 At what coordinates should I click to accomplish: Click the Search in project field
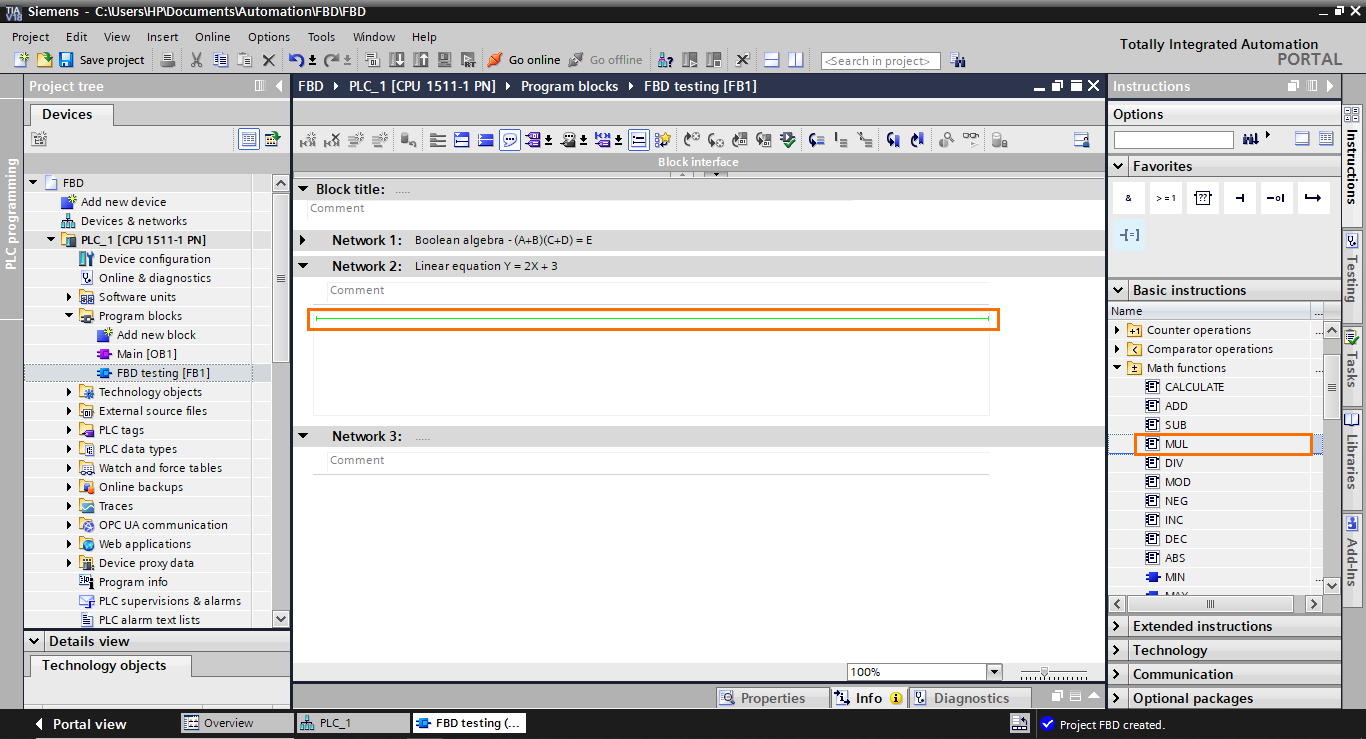[x=880, y=60]
